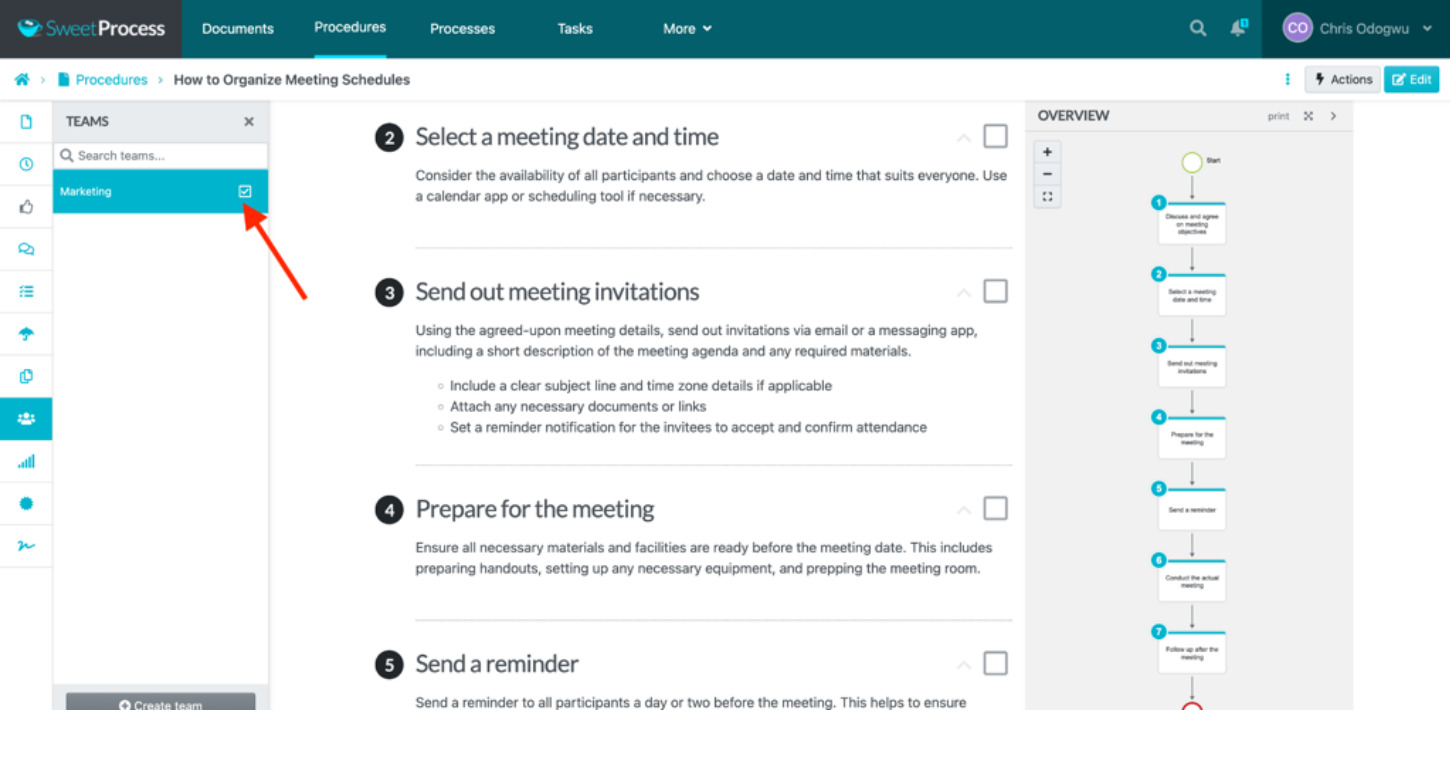Screen dimensions: 1450x775
Task: Close the Teams panel
Action: [249, 122]
